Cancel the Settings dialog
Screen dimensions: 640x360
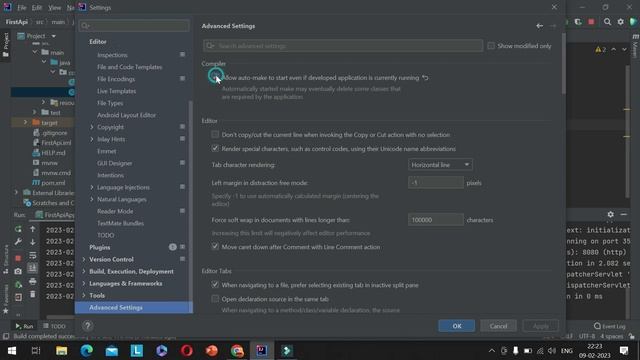coord(498,326)
